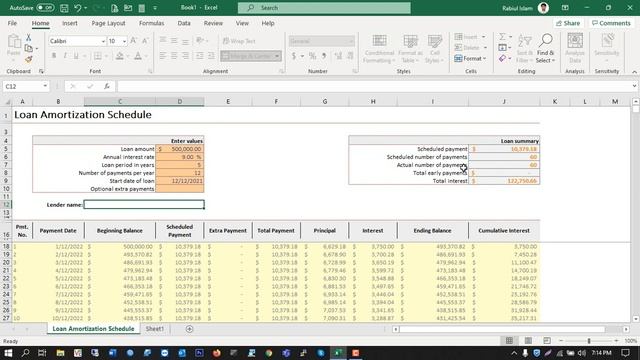Image resolution: width=640 pixels, height=360 pixels.
Task: Cut selection with the scissors icon
Action: point(29,38)
